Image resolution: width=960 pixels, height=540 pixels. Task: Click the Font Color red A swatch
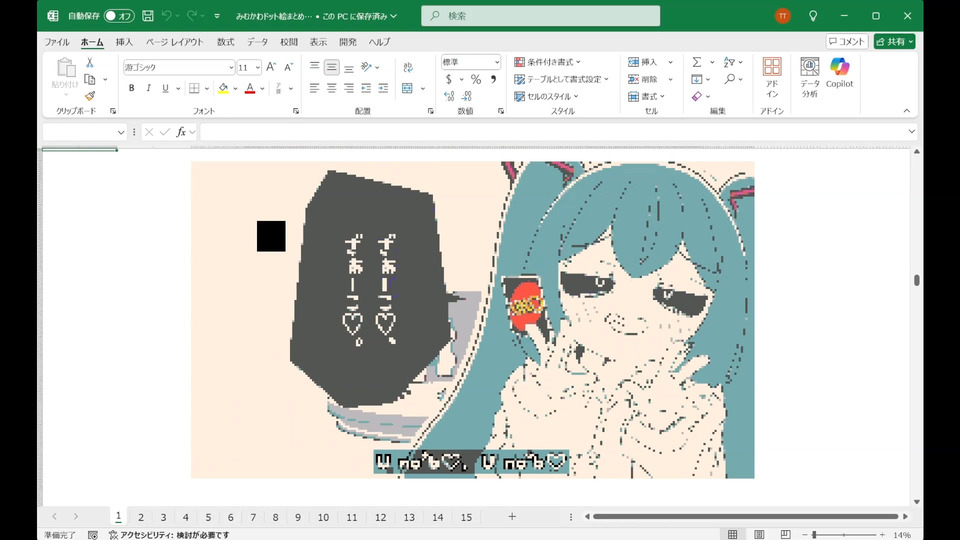250,89
